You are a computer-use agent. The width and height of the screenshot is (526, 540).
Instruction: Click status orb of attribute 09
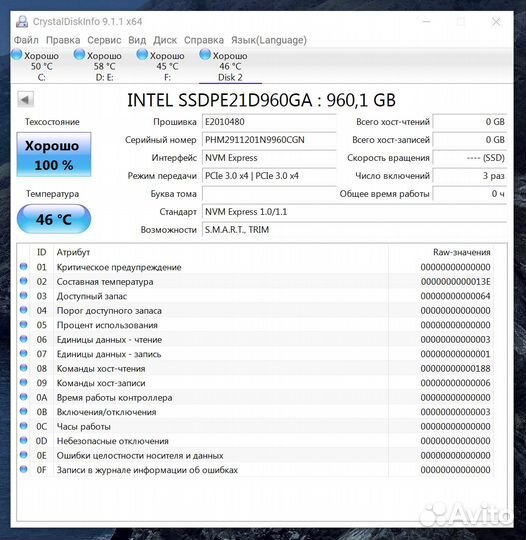[x=23, y=382]
